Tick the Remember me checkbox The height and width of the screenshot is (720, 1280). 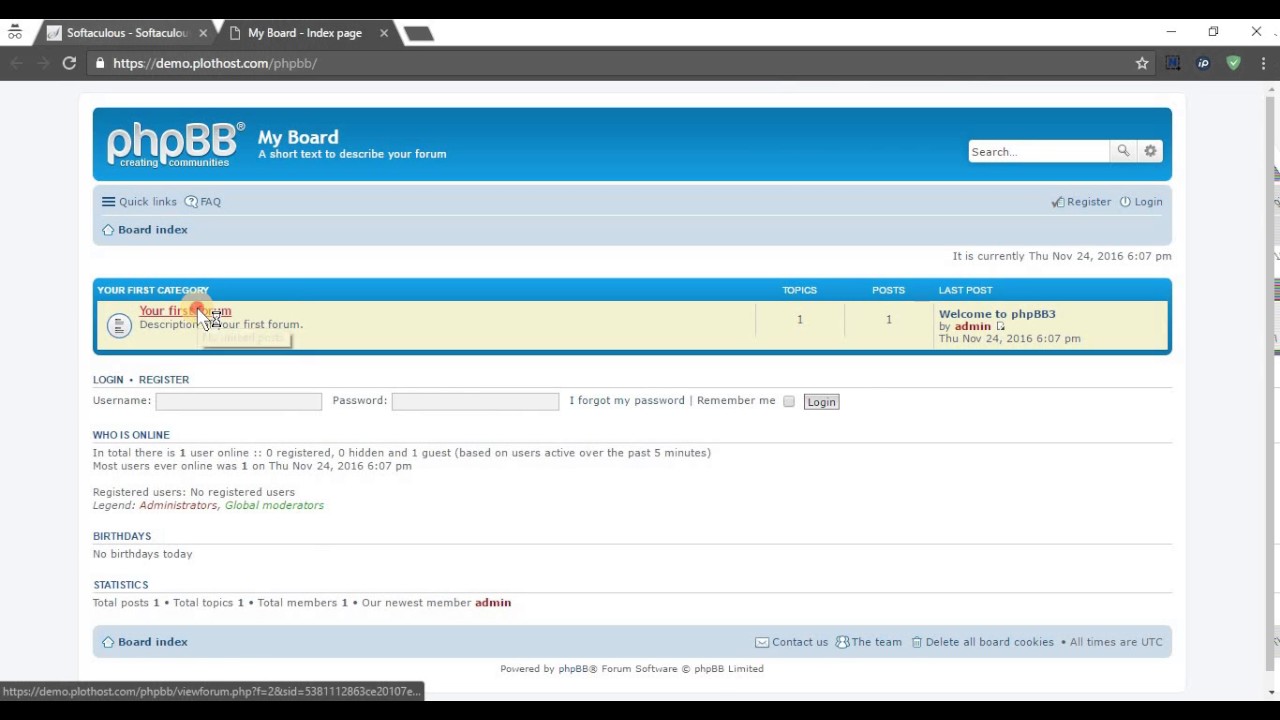click(x=789, y=401)
